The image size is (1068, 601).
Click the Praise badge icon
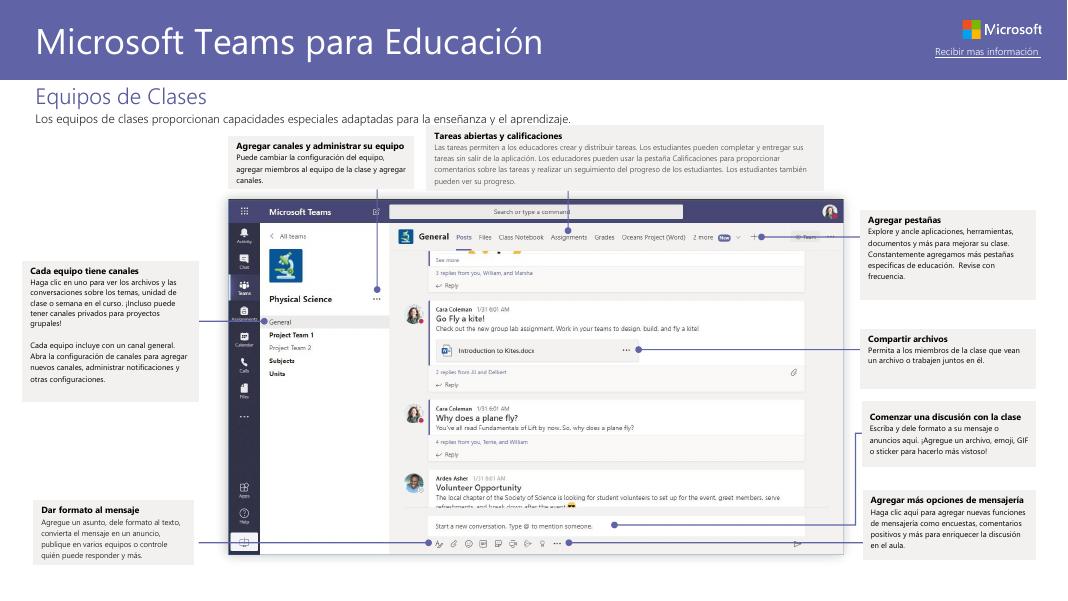click(542, 544)
